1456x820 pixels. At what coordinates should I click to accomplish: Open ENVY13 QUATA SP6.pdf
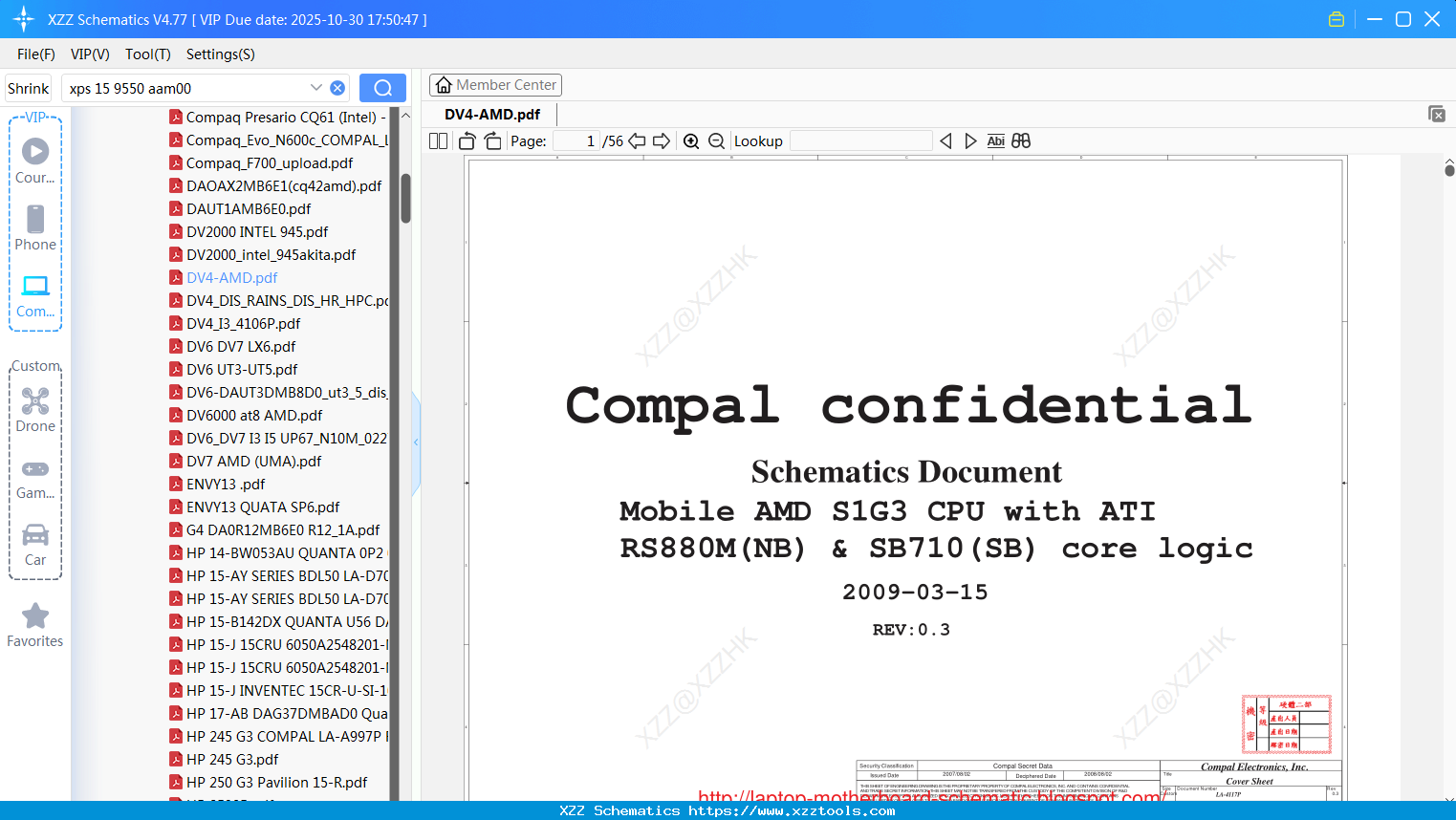pyautogui.click(x=254, y=507)
